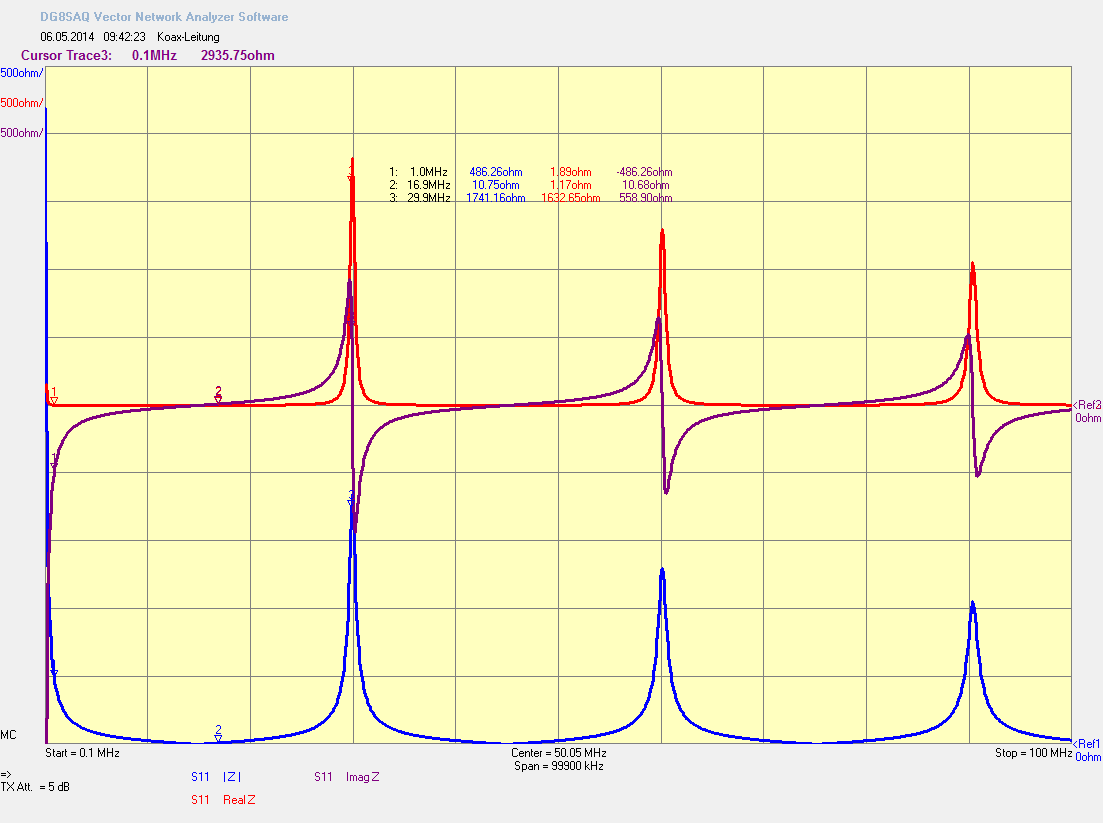
Task: Click the blue '|Z|' trace format label
Action: tap(231, 777)
